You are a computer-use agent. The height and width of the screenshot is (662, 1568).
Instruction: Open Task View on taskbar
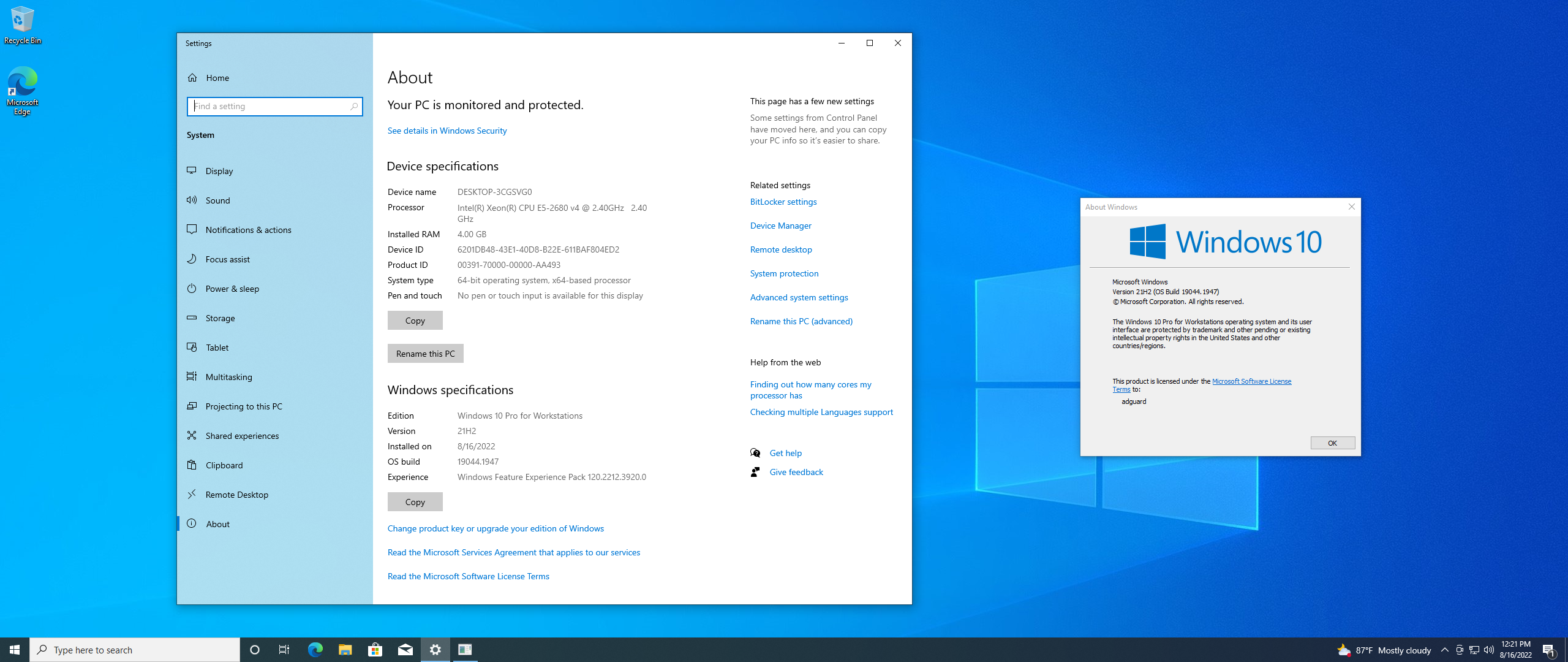[x=284, y=650]
